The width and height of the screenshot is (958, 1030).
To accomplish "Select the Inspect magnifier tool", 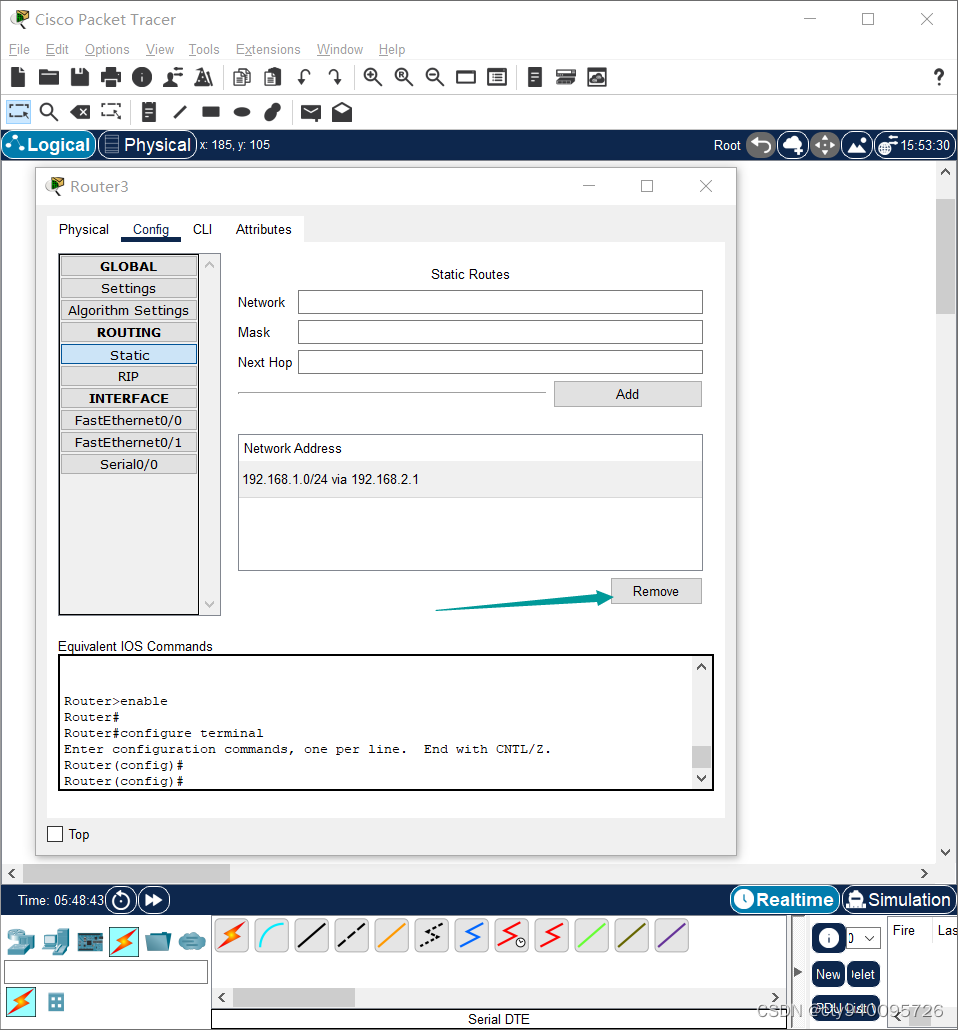I will point(49,112).
